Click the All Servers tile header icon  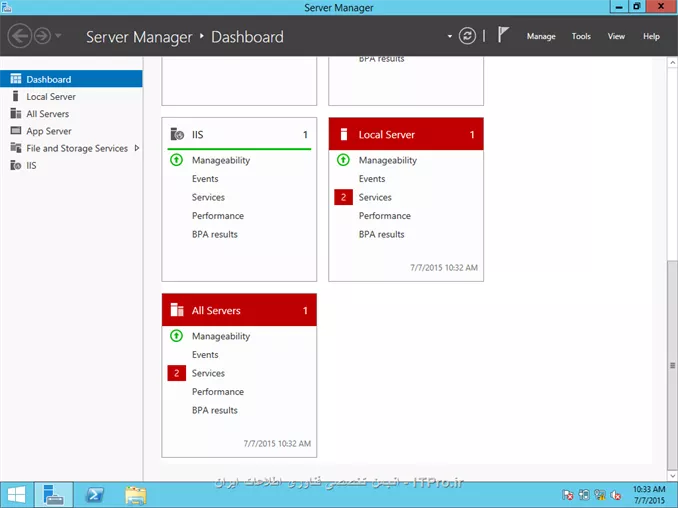(x=177, y=310)
